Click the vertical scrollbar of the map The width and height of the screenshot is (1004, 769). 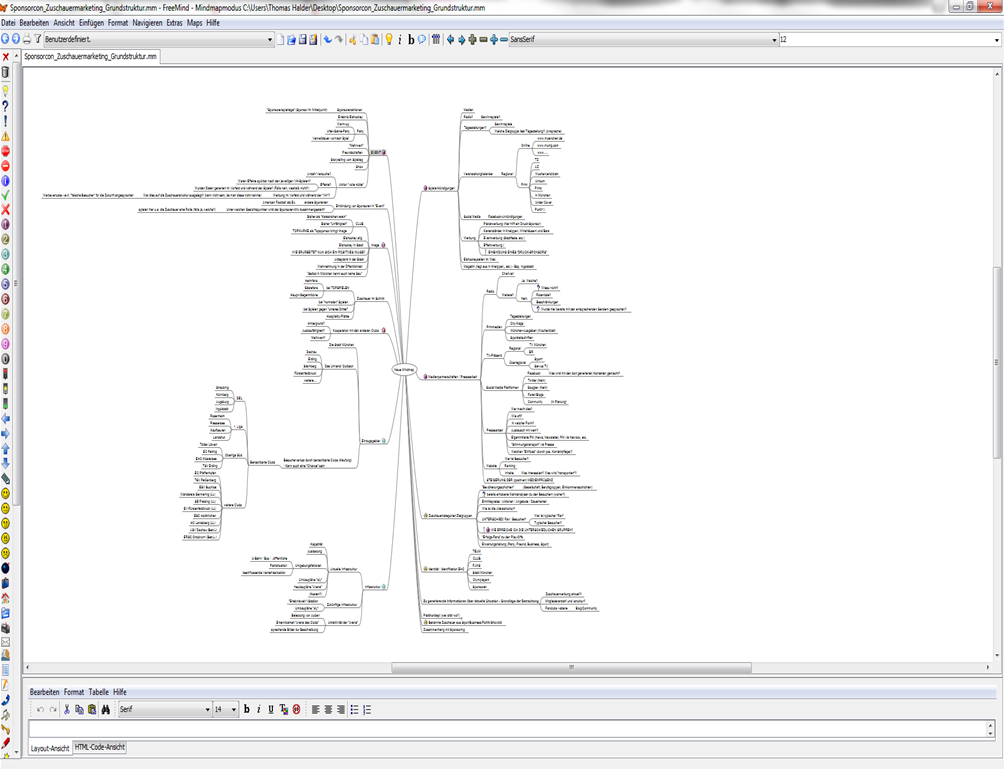(996, 362)
